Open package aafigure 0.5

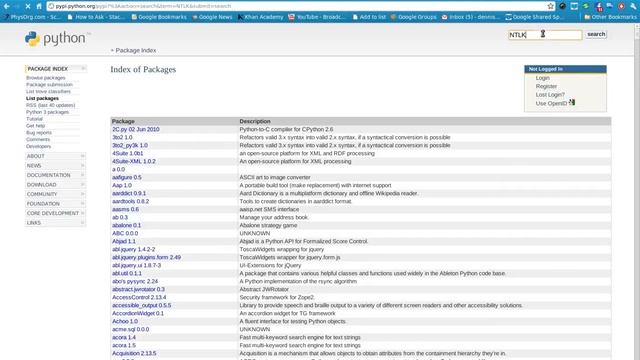[127, 177]
